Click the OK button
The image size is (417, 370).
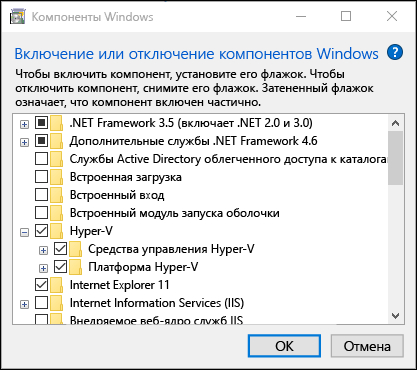pyautogui.click(x=284, y=346)
